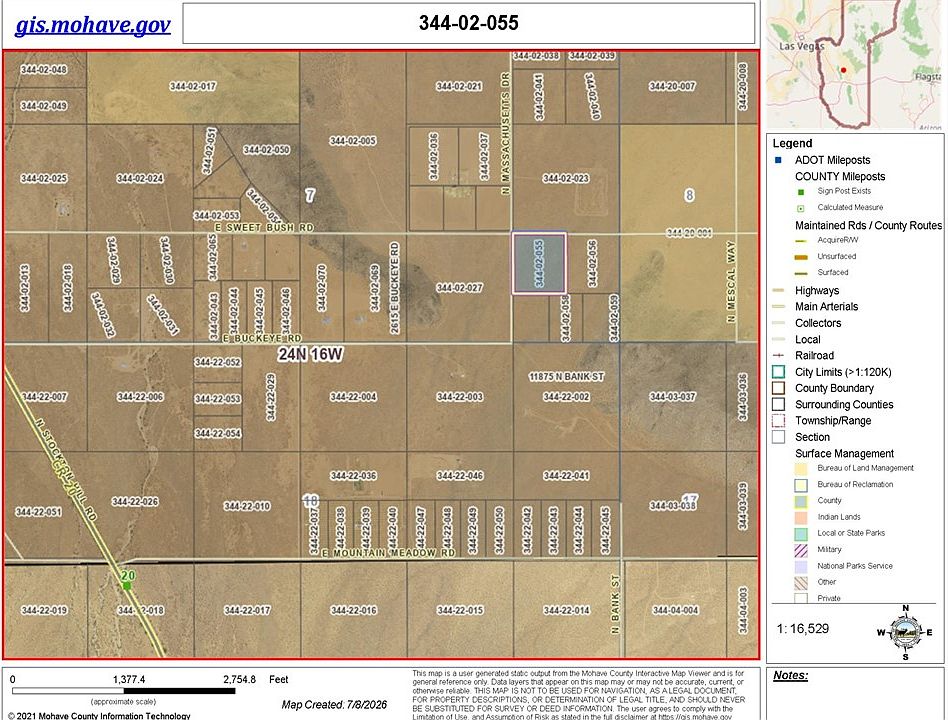Select parcel label 344-20-007
This screenshot has width=948, height=720.
672,86
